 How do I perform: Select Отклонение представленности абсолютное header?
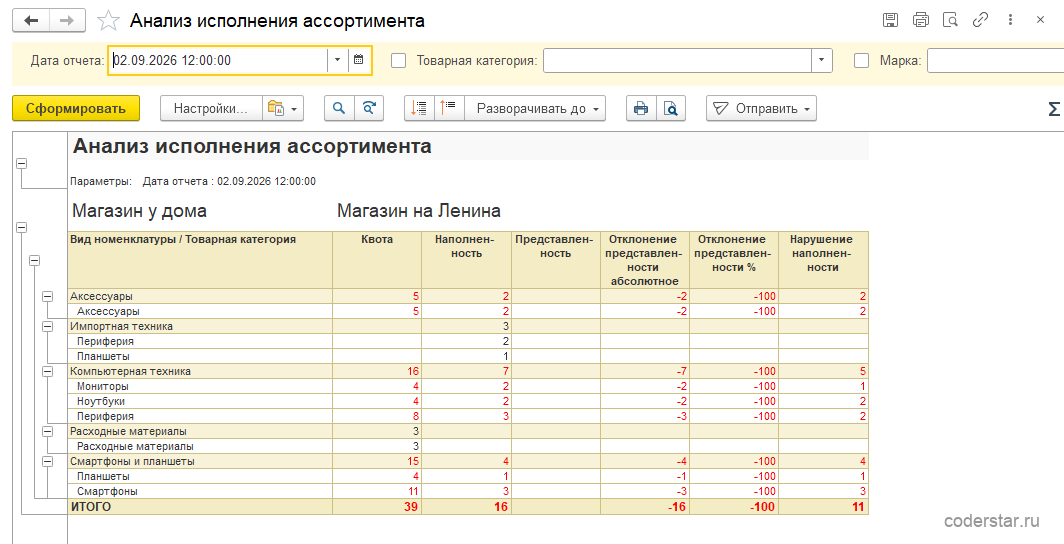(645, 260)
